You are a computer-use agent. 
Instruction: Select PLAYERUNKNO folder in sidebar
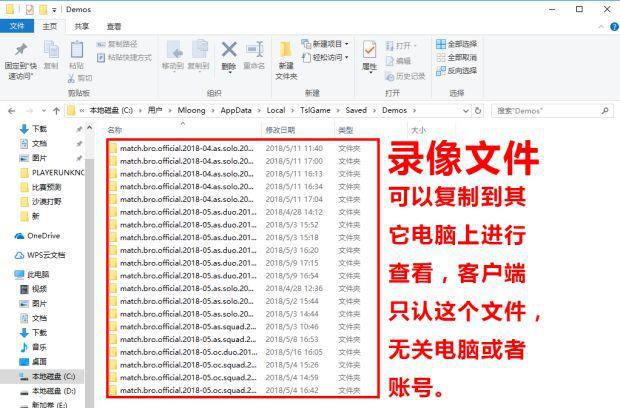click(51, 172)
